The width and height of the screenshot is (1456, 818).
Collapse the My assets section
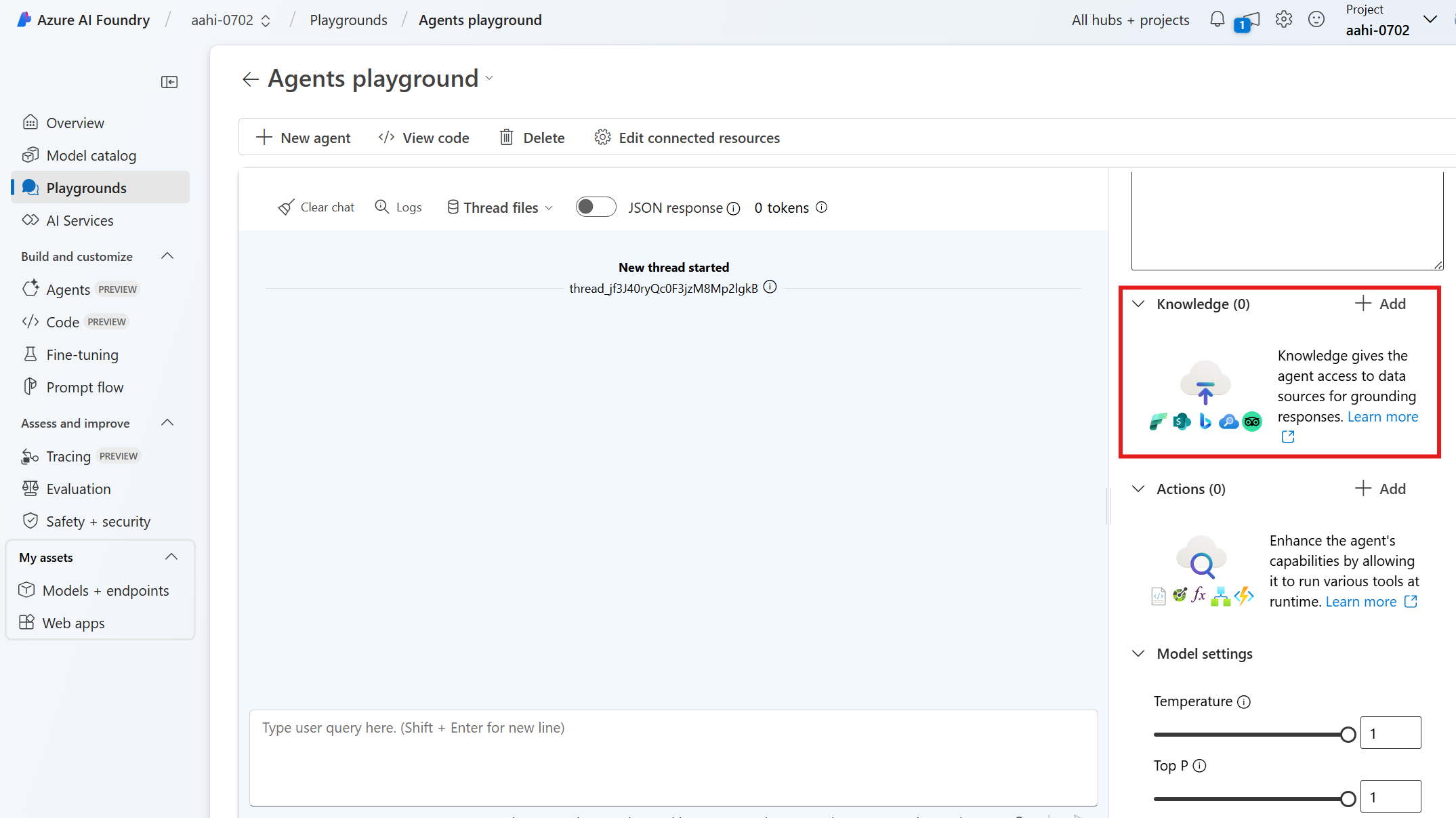pyautogui.click(x=171, y=557)
